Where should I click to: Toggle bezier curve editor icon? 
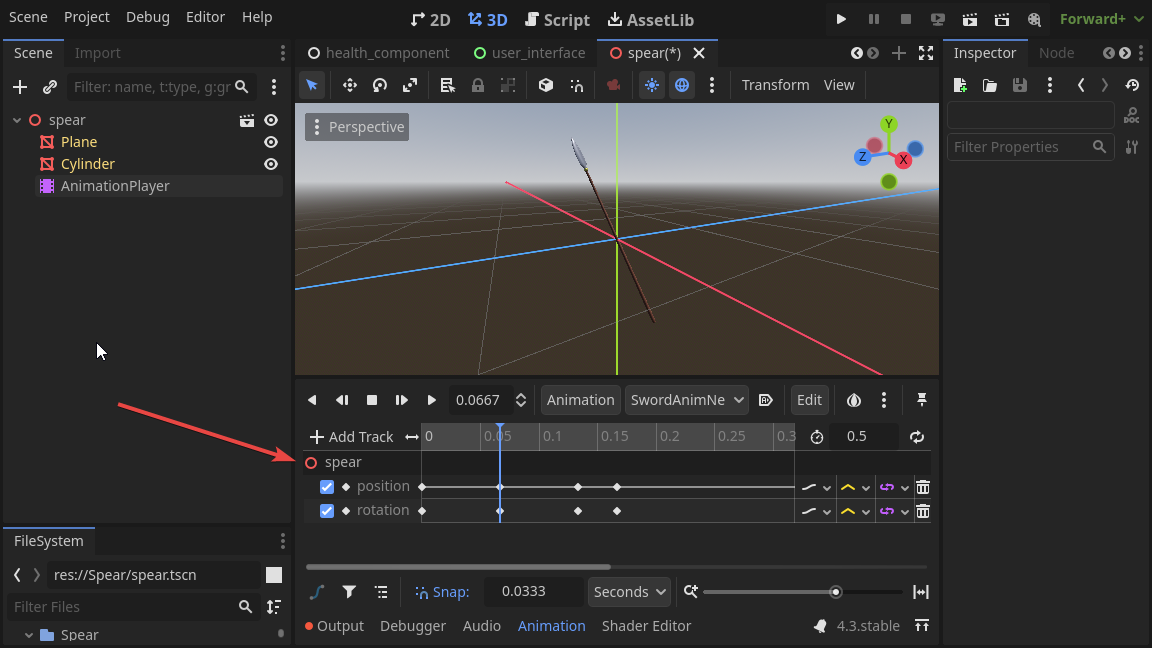[317, 592]
